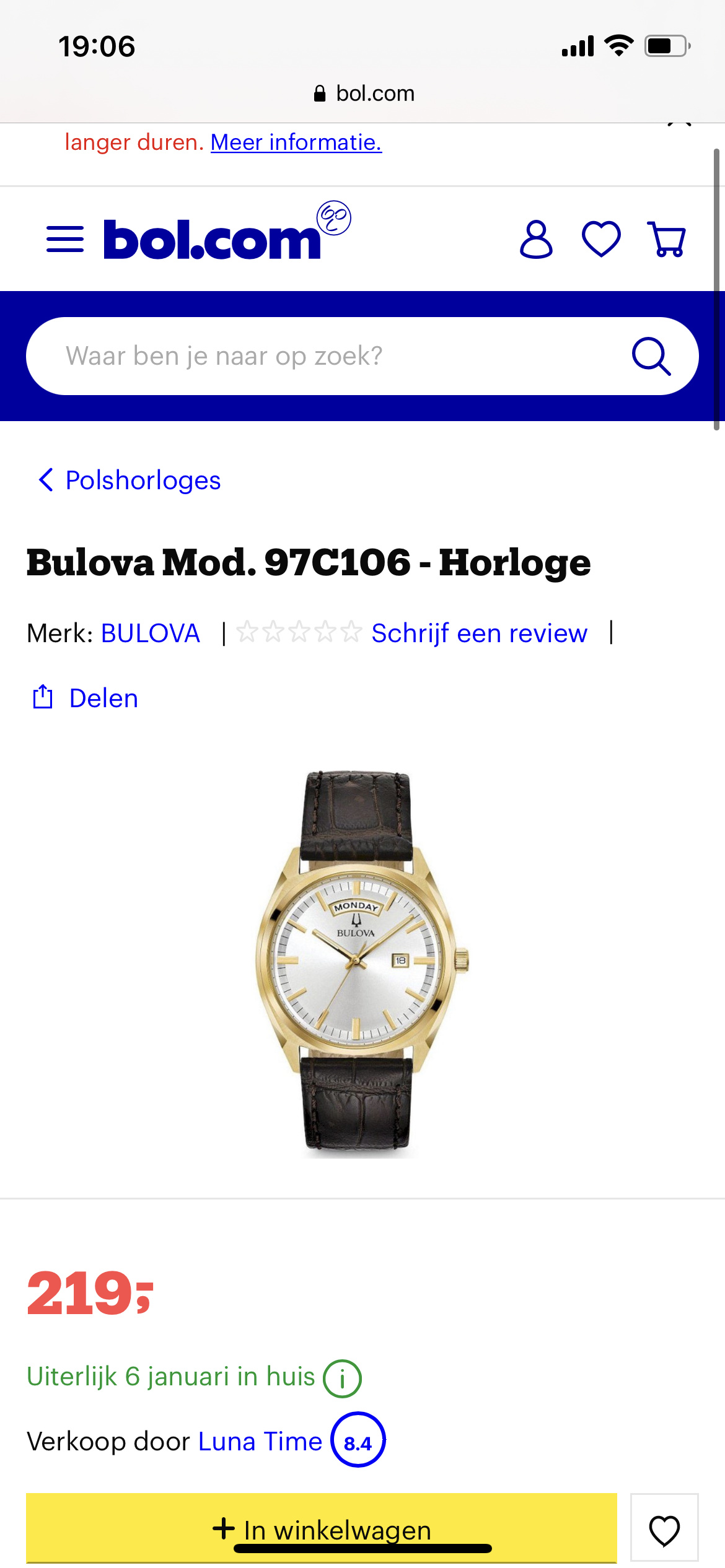Viewport: 725px width, 1568px height.
Task: Open the hamburger menu icon
Action: point(65,239)
